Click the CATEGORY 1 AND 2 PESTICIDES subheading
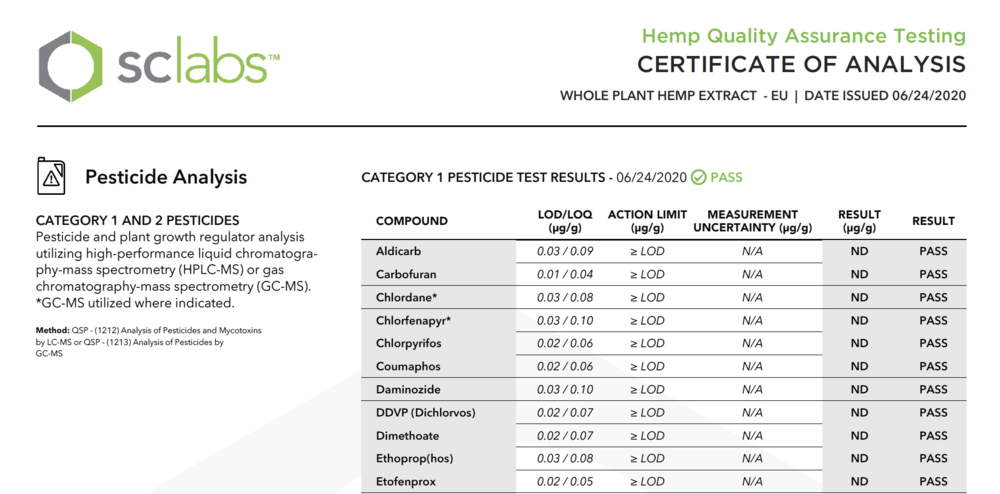1000x494 pixels. 138,221
